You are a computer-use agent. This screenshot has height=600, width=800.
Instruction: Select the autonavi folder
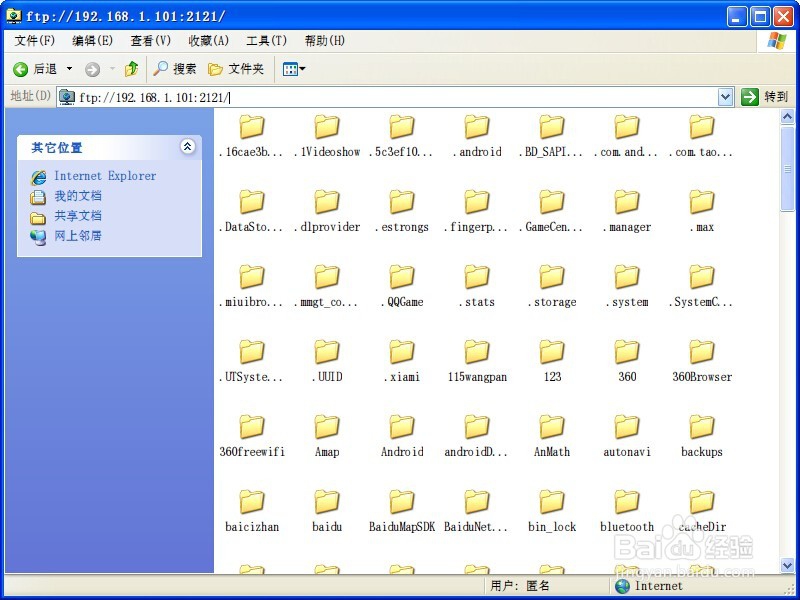coord(627,436)
